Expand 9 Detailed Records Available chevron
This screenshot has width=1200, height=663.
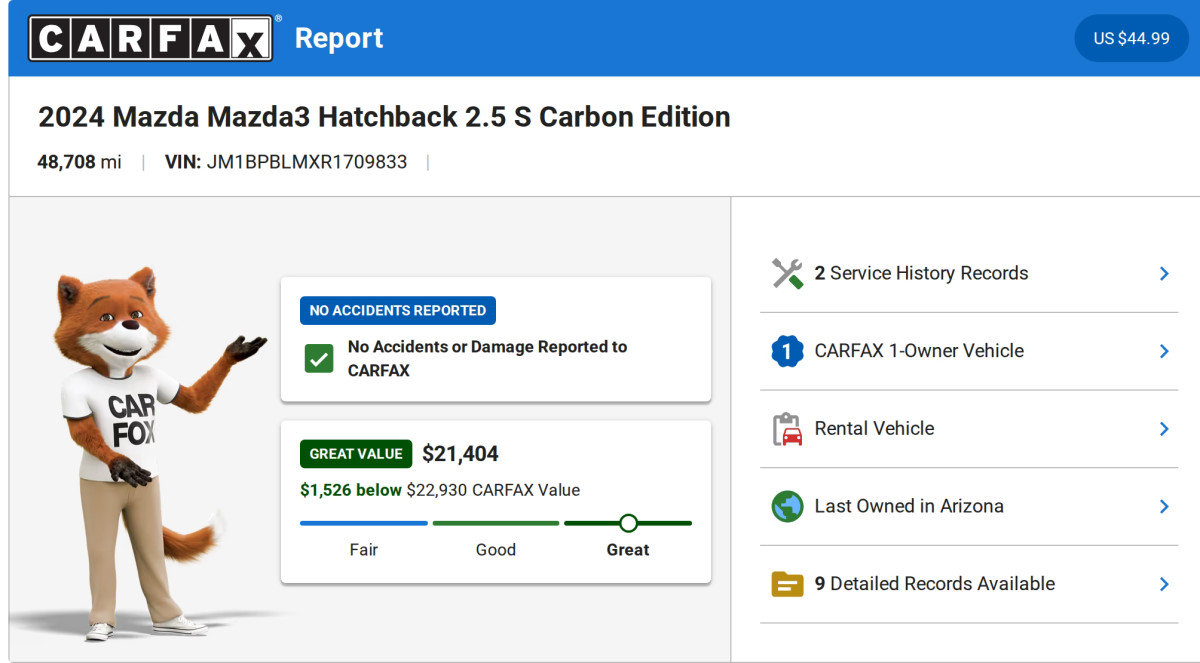coord(1164,584)
